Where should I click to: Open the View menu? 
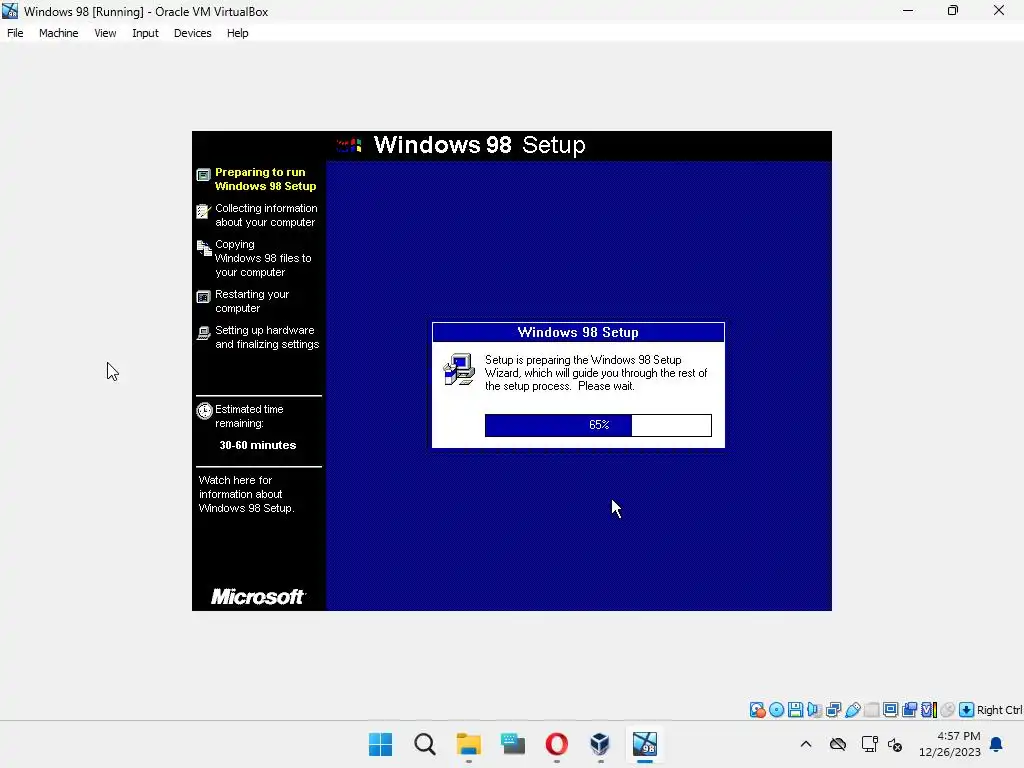click(x=105, y=33)
